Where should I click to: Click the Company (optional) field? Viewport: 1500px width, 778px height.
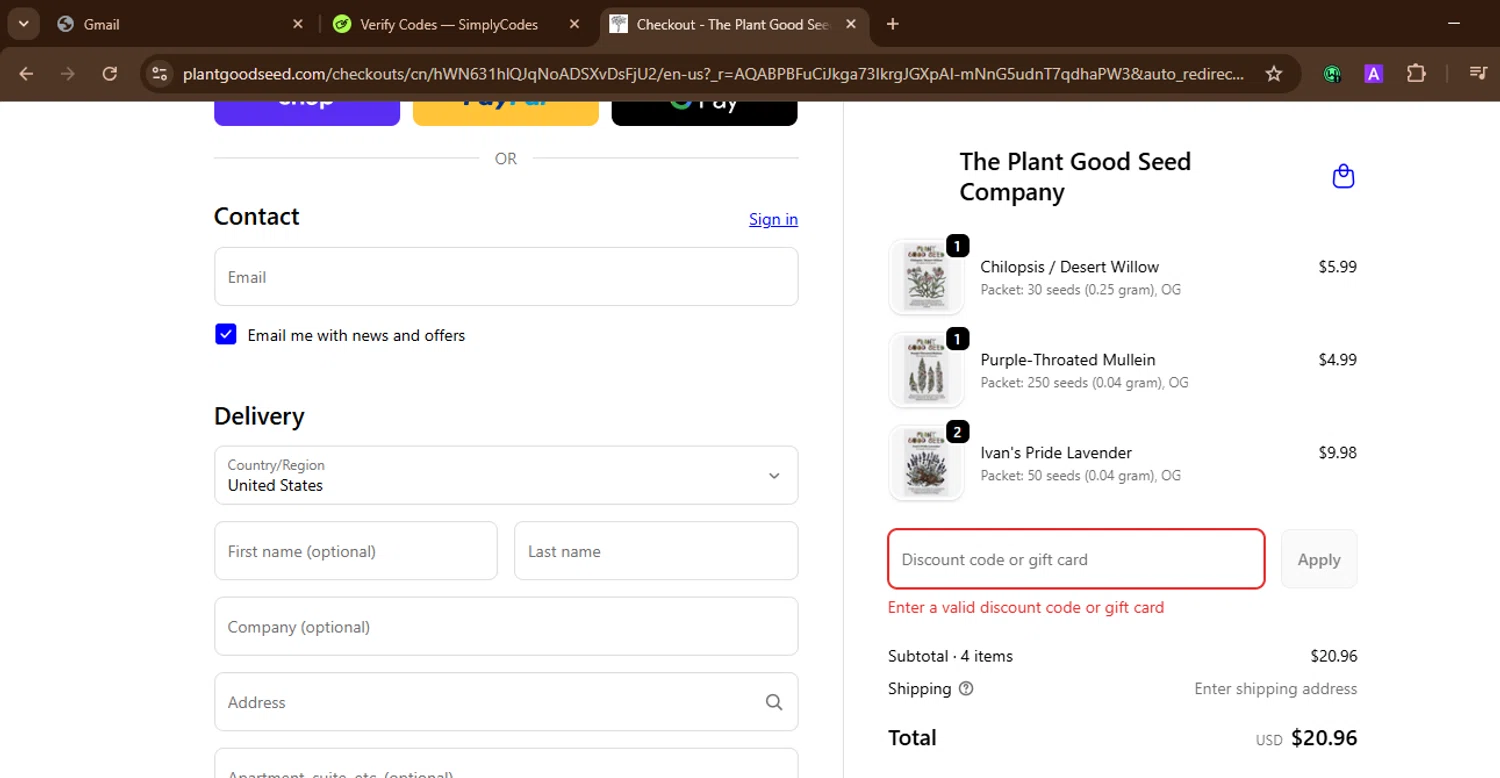coord(506,627)
